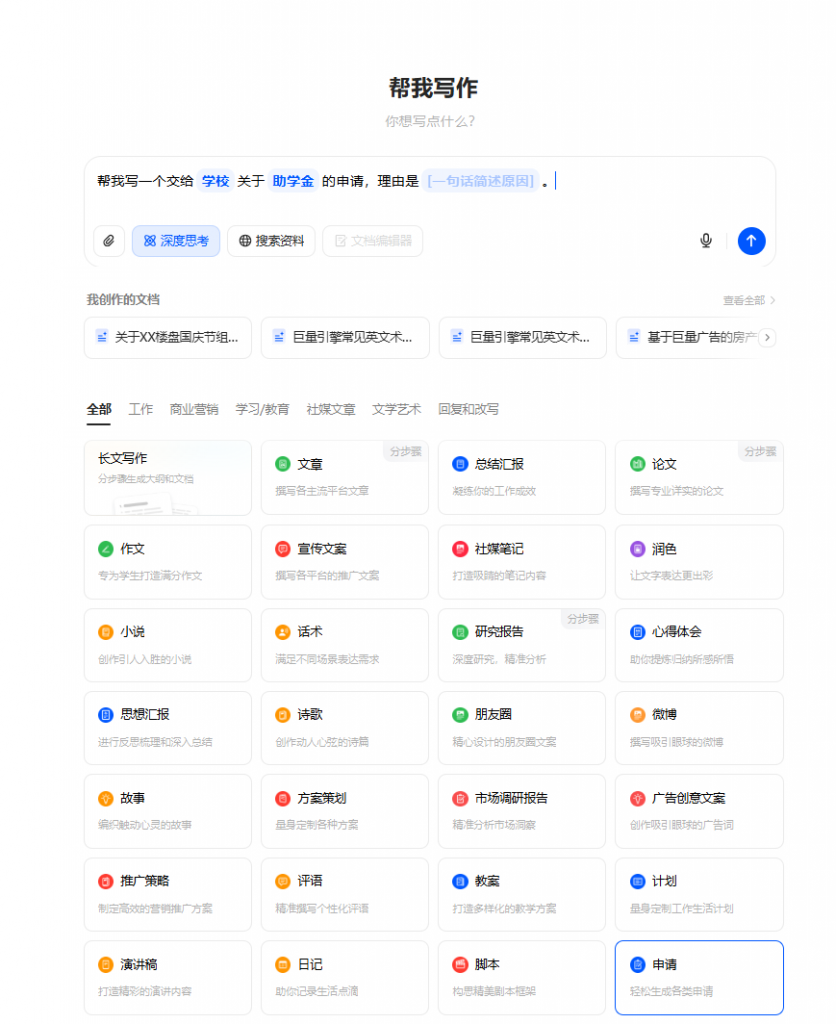Click the 一句话简述原因 input placeholder
The height and width of the screenshot is (1024, 836).
(481, 181)
